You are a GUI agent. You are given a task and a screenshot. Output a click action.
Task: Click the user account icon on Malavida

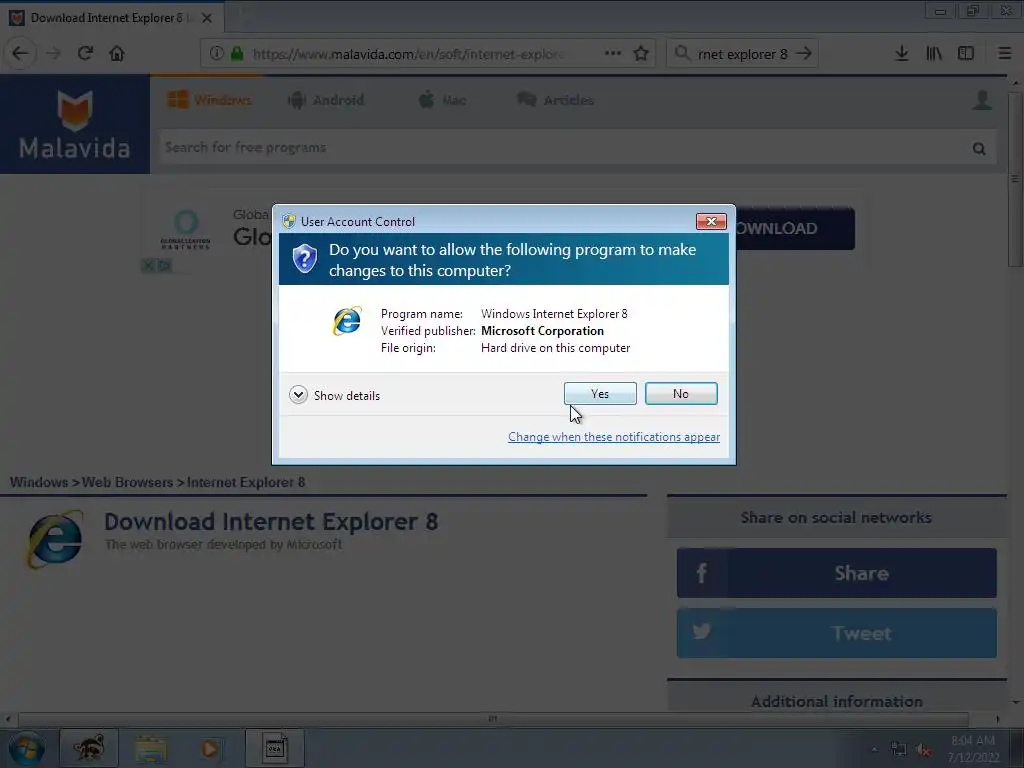coord(982,100)
